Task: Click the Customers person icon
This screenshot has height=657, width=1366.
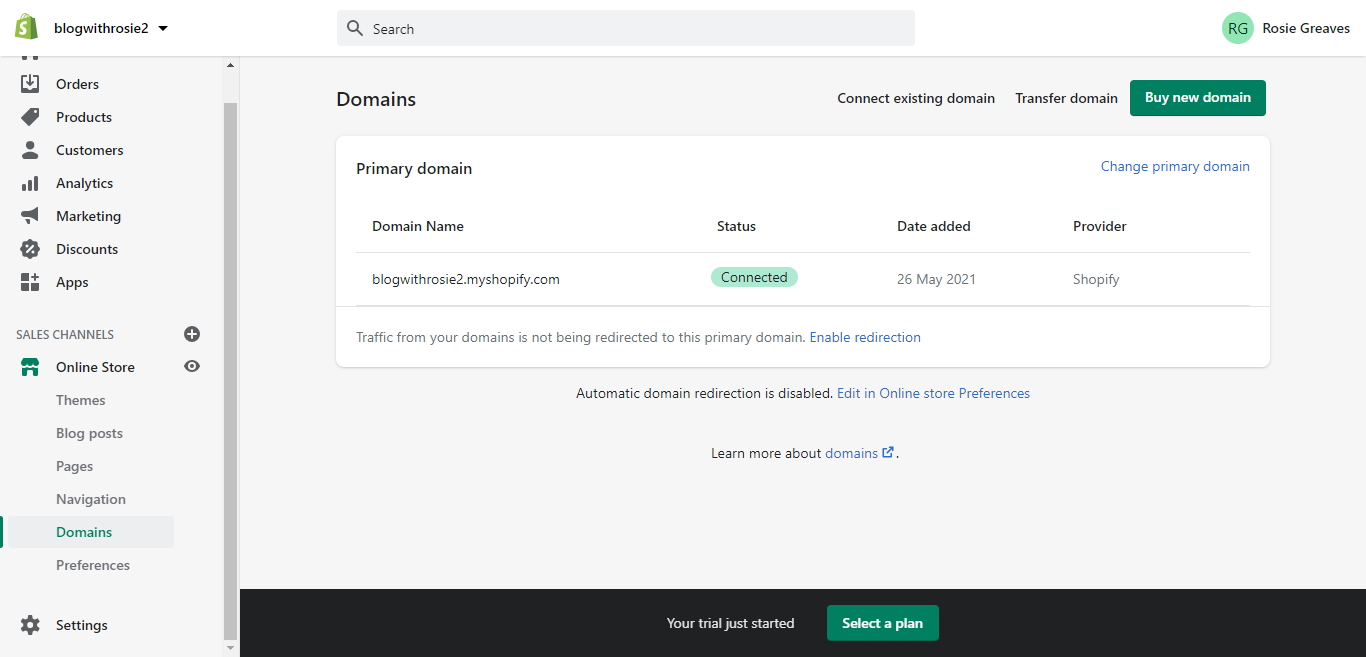Action: click(30, 150)
